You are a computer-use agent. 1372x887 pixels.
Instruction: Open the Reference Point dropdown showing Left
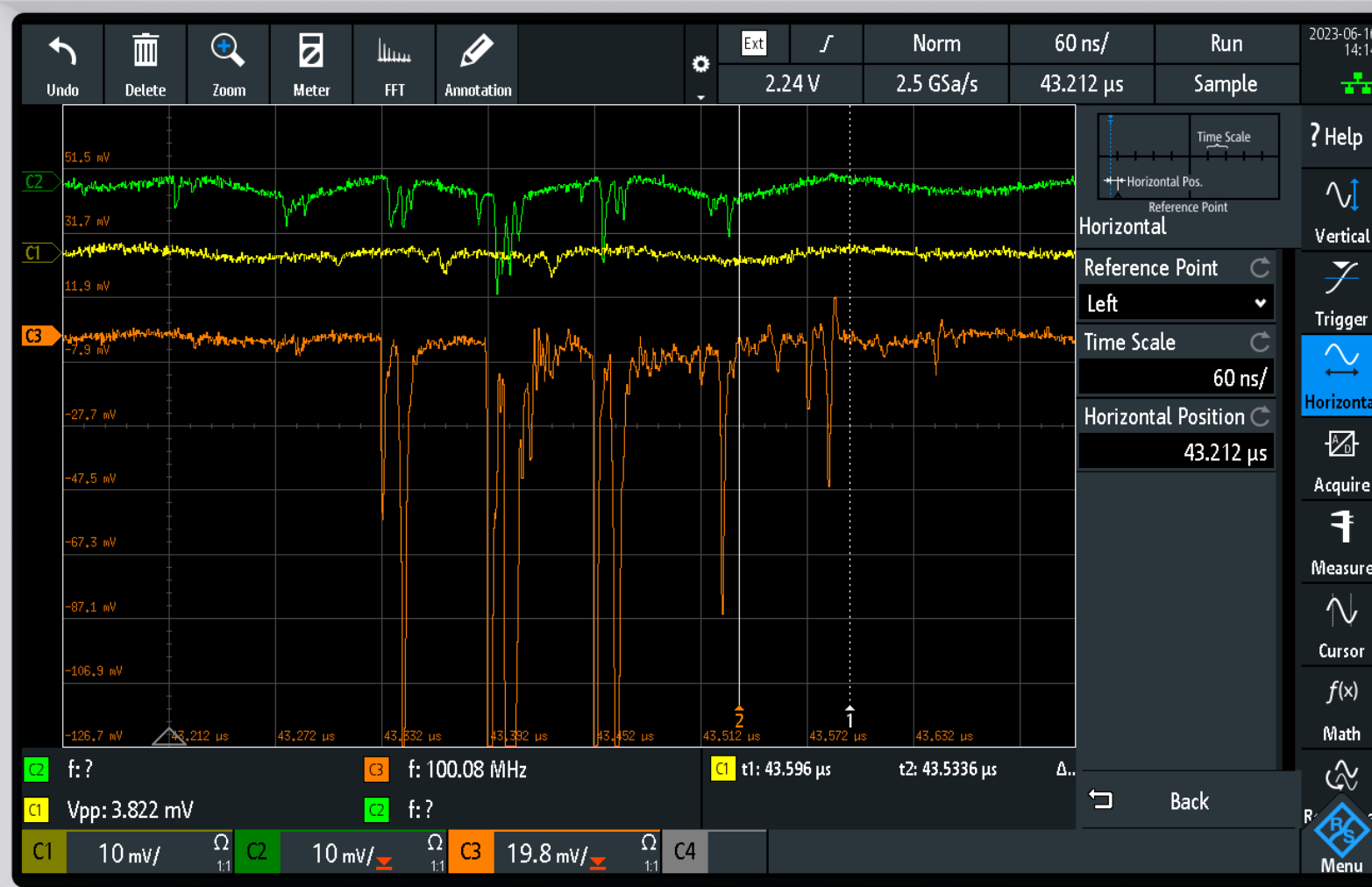click(1175, 304)
